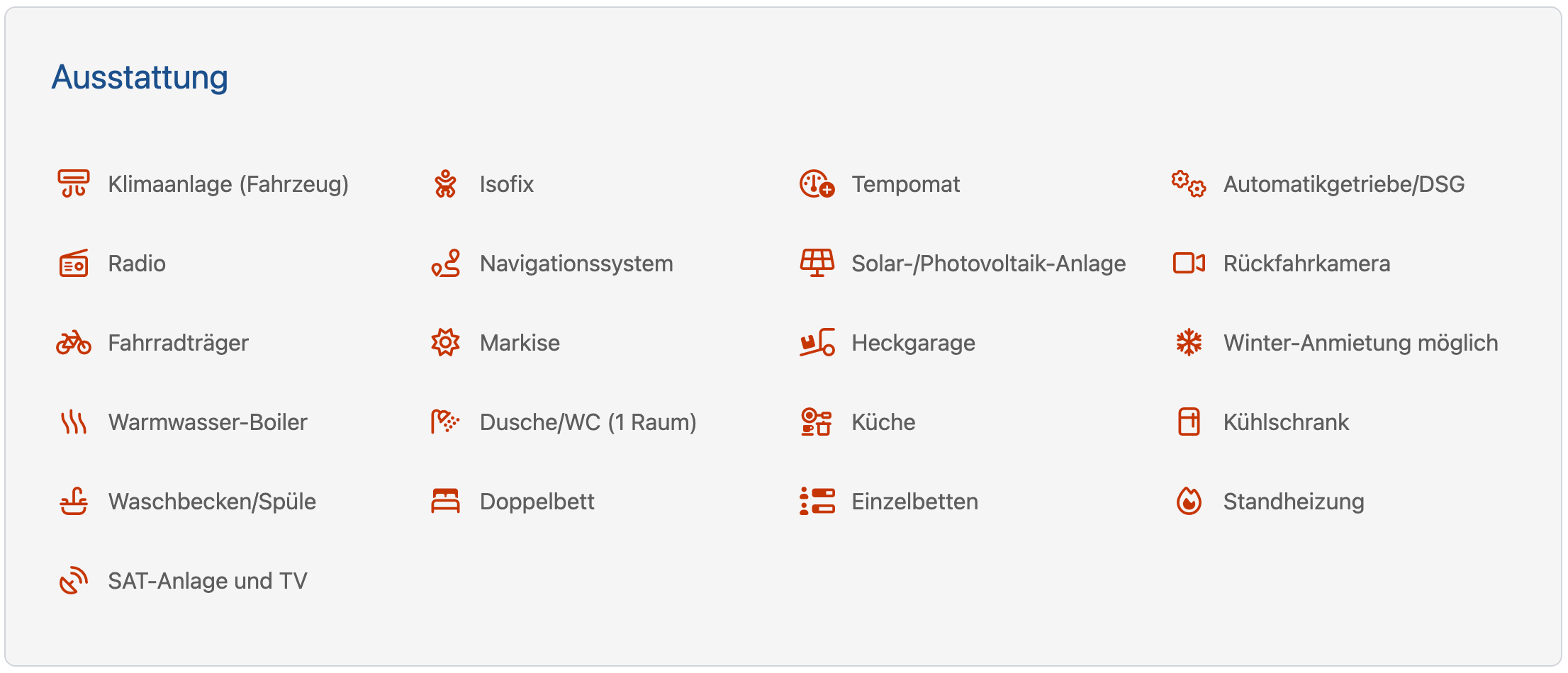Click the Doppelbett label text
Viewport: 1568px width, 673px height.
click(x=537, y=502)
